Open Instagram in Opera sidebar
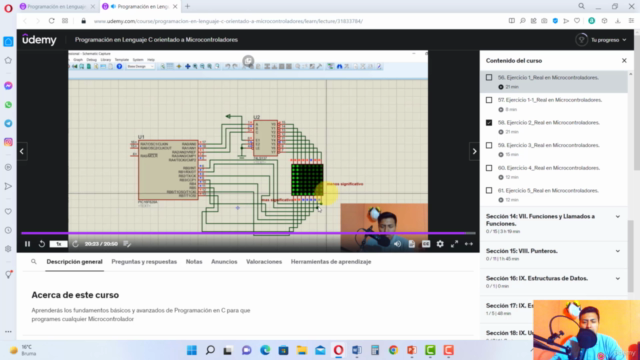The height and width of the screenshot is (360, 640). click(x=8, y=142)
